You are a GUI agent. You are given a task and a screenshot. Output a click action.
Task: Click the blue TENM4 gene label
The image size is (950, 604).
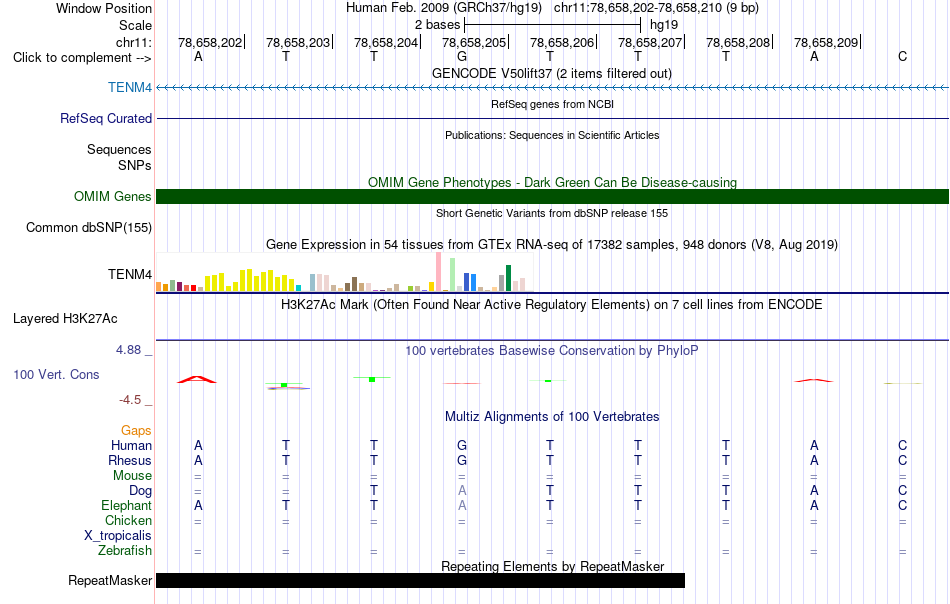130,88
